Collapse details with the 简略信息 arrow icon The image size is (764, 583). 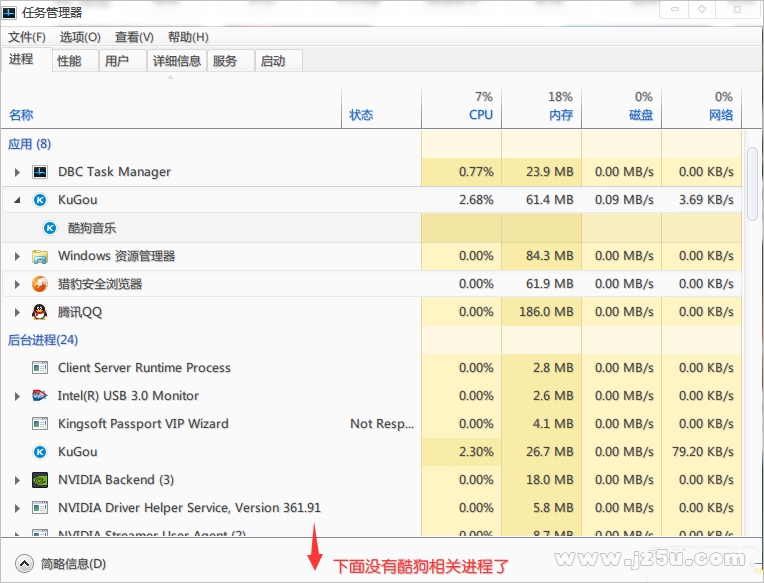[x=24, y=564]
